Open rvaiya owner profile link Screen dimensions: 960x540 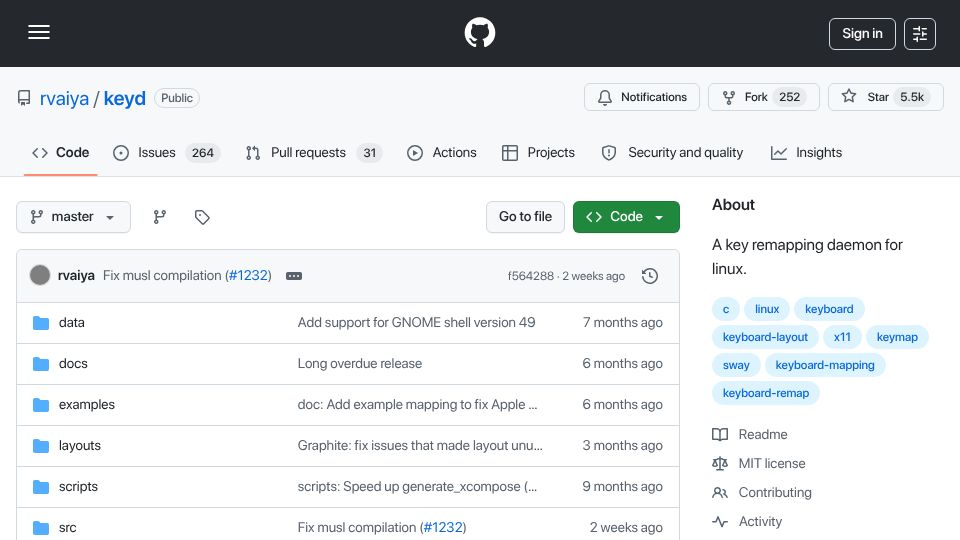click(x=64, y=98)
